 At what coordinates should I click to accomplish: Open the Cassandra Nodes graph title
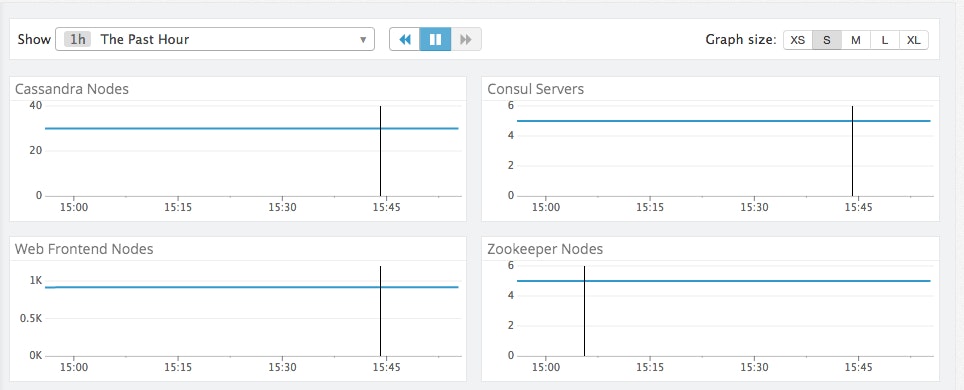pyautogui.click(x=72, y=89)
